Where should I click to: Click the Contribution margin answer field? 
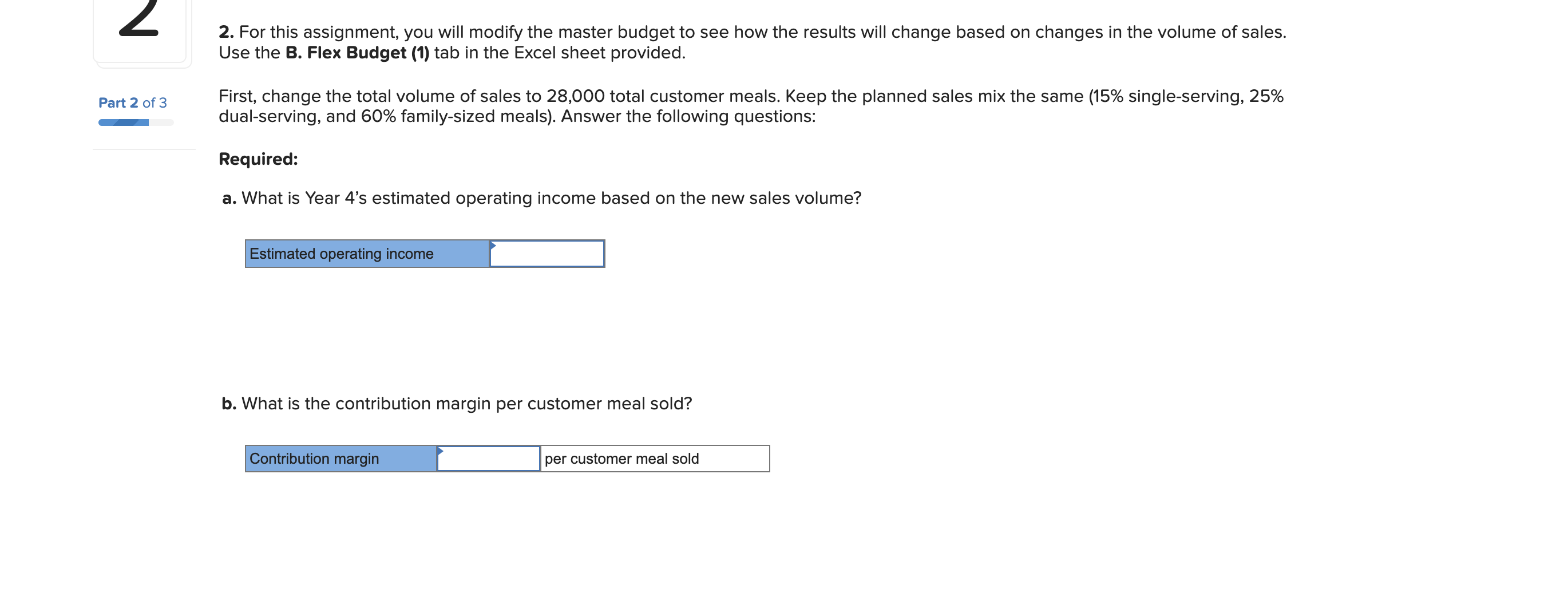click(489, 459)
